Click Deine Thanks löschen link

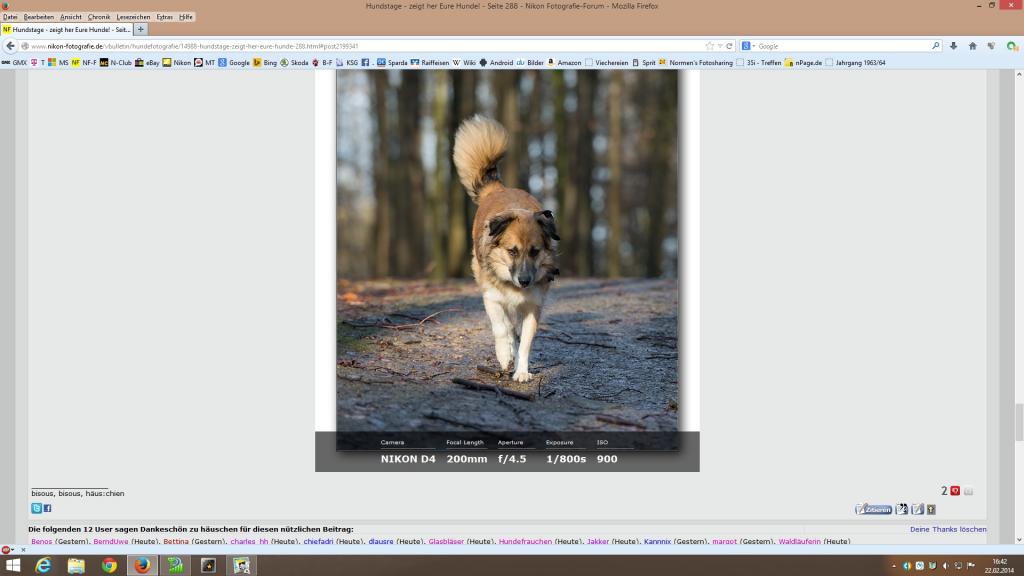[x=948, y=529]
